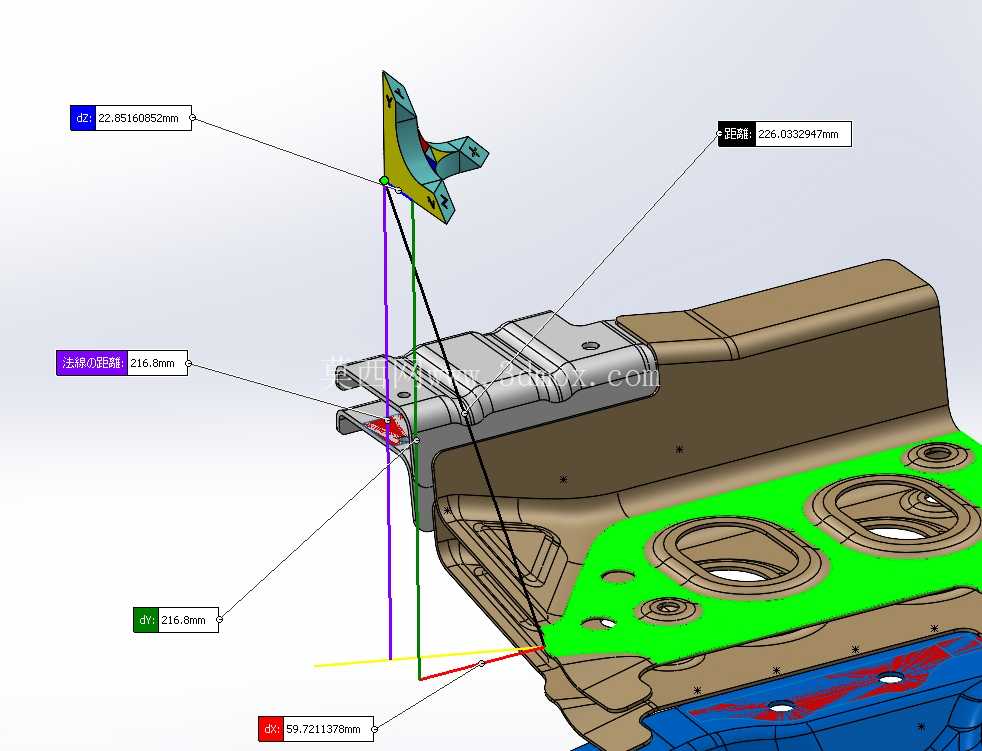The image size is (982, 751).
Task: Click the handle circle of the dX callout
Action: [375, 729]
